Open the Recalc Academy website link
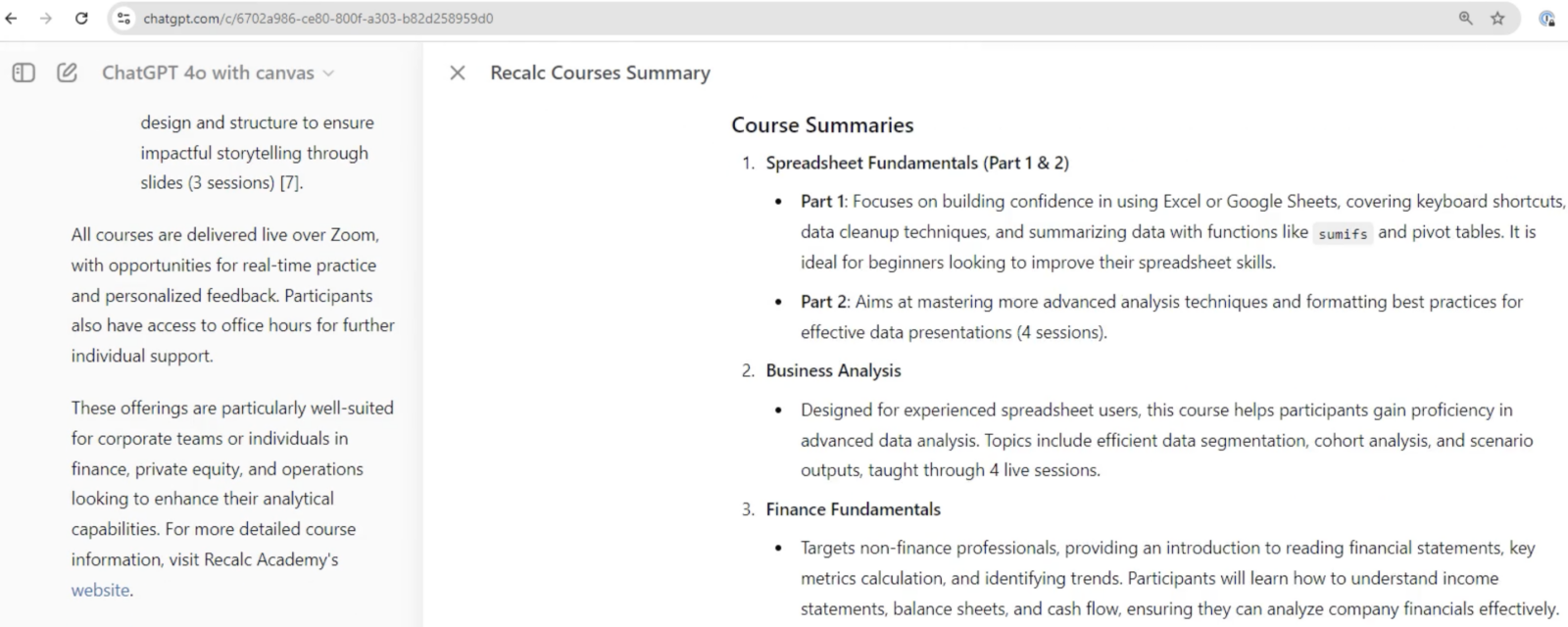The image size is (1568, 627). coord(100,590)
